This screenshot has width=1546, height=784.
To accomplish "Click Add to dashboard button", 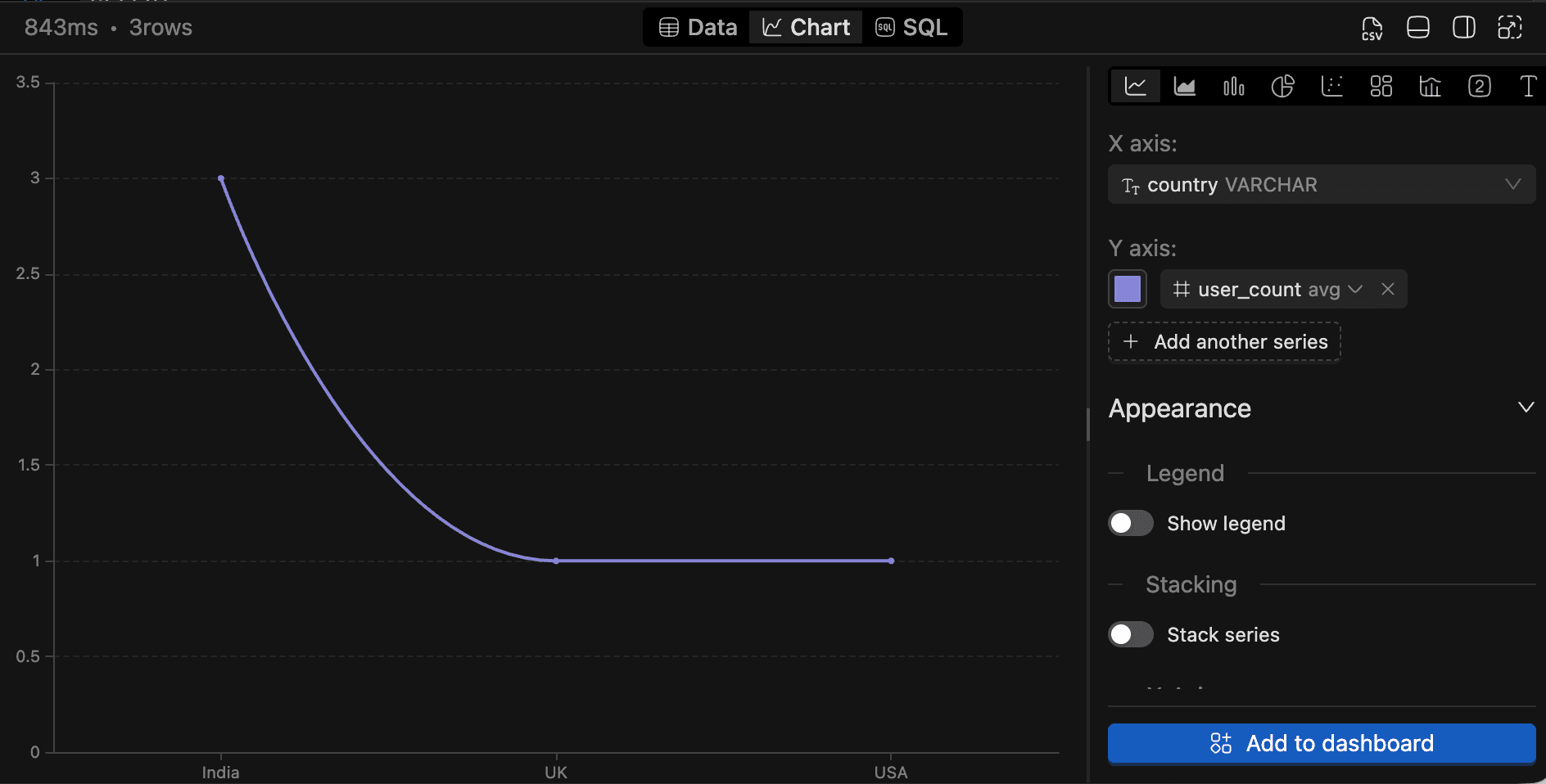I will (1321, 743).
